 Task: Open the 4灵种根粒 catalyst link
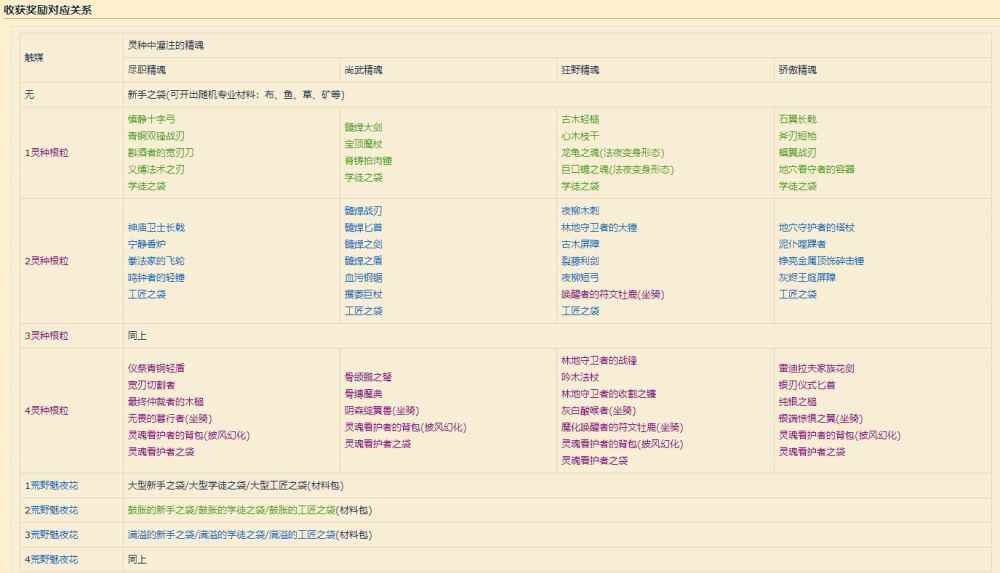(x=47, y=411)
